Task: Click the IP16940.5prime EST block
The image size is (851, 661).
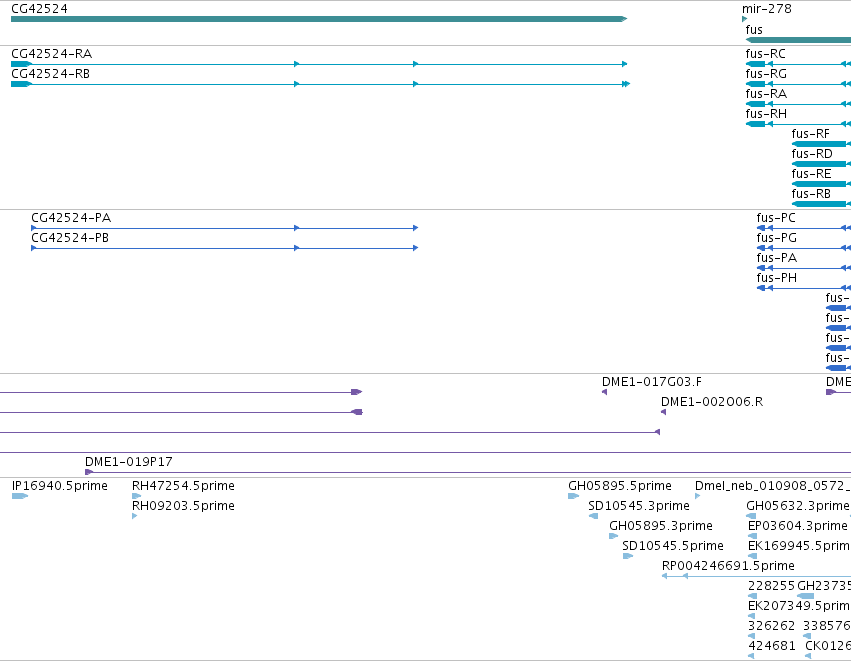Action: point(20,496)
